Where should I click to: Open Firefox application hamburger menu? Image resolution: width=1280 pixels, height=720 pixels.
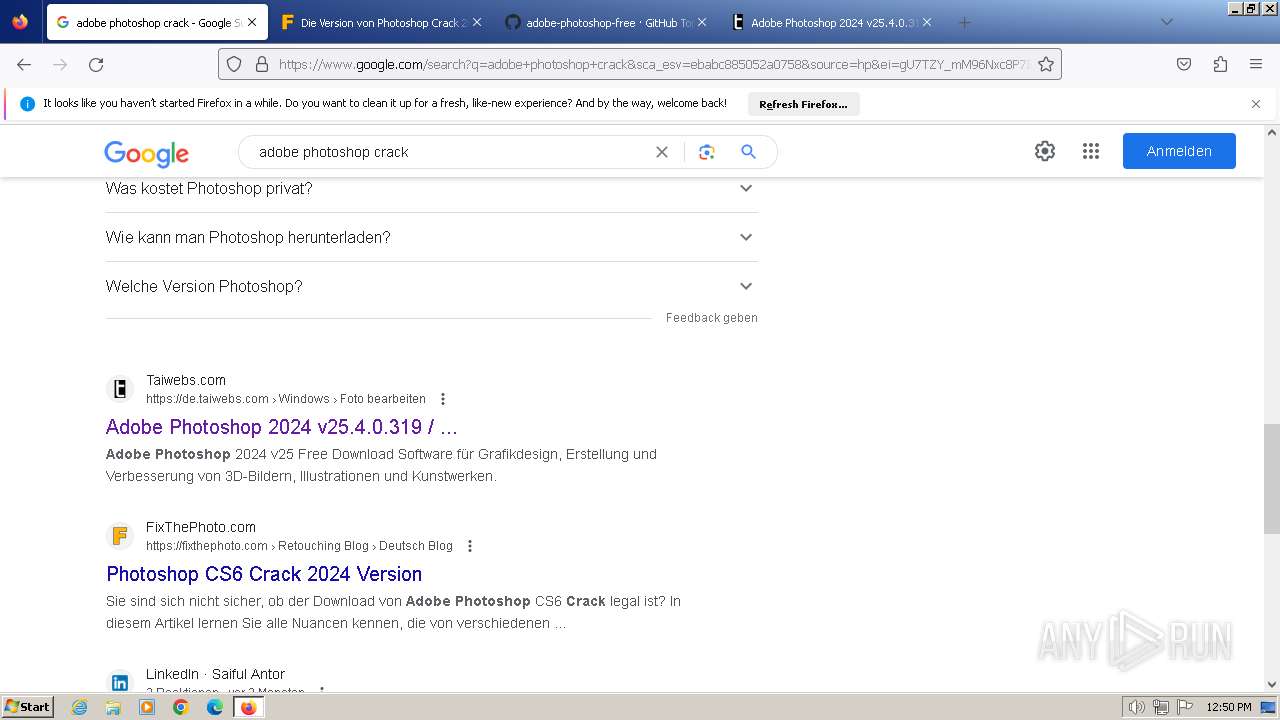1256,64
